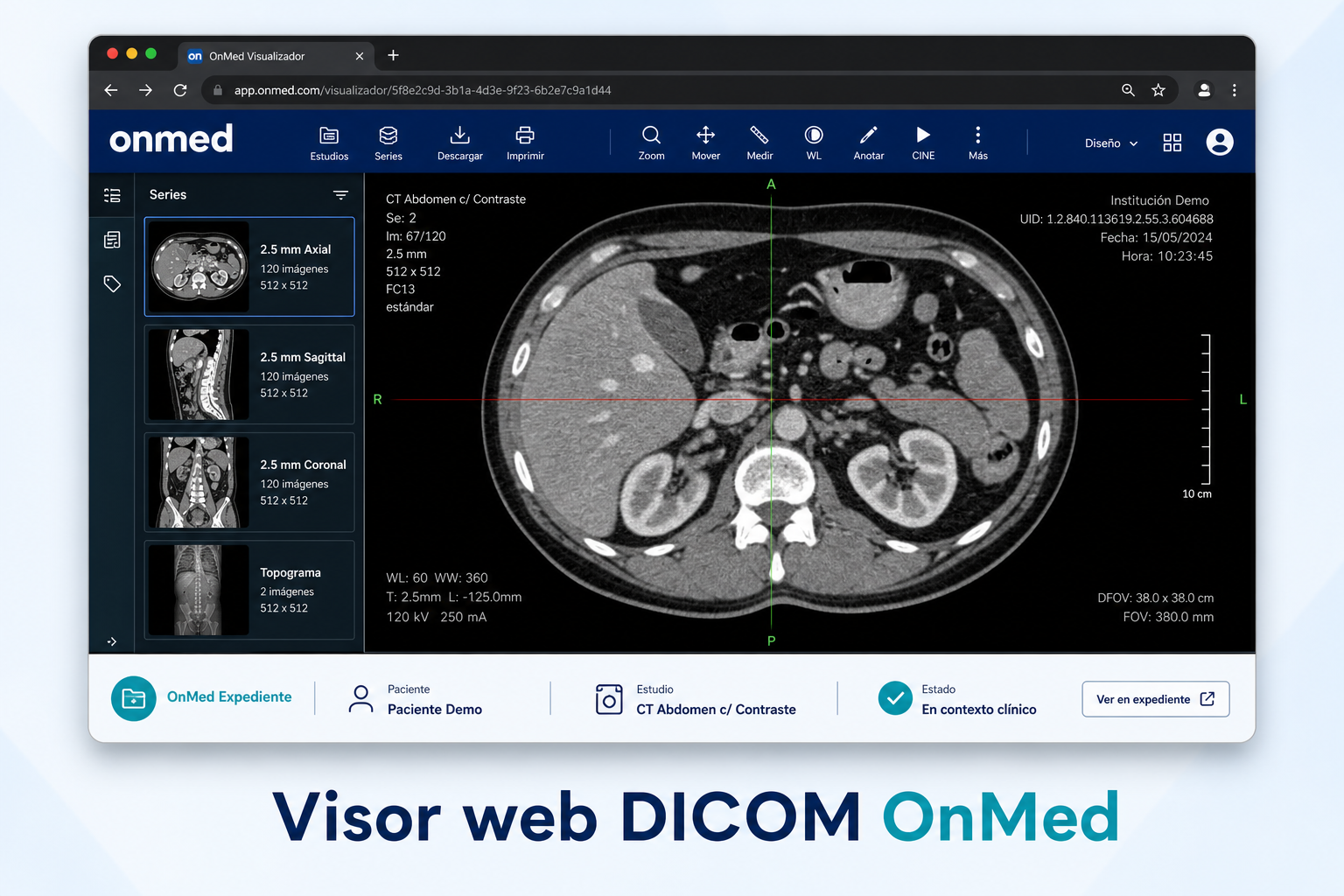
Task: Click the browser zoom magnifier icon
Action: (1128, 90)
